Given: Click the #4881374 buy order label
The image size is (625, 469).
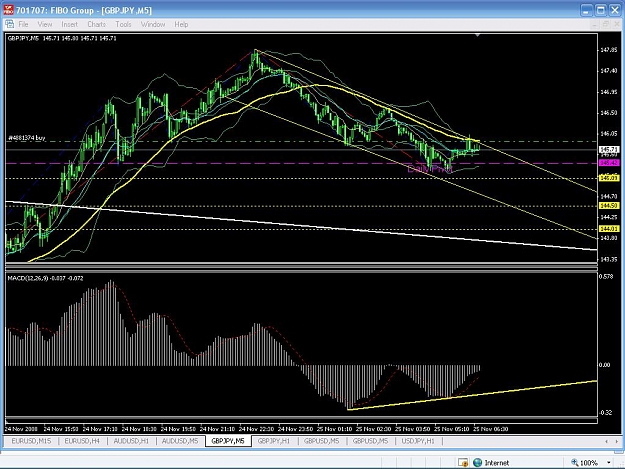Looking at the screenshot, I should pos(27,138).
